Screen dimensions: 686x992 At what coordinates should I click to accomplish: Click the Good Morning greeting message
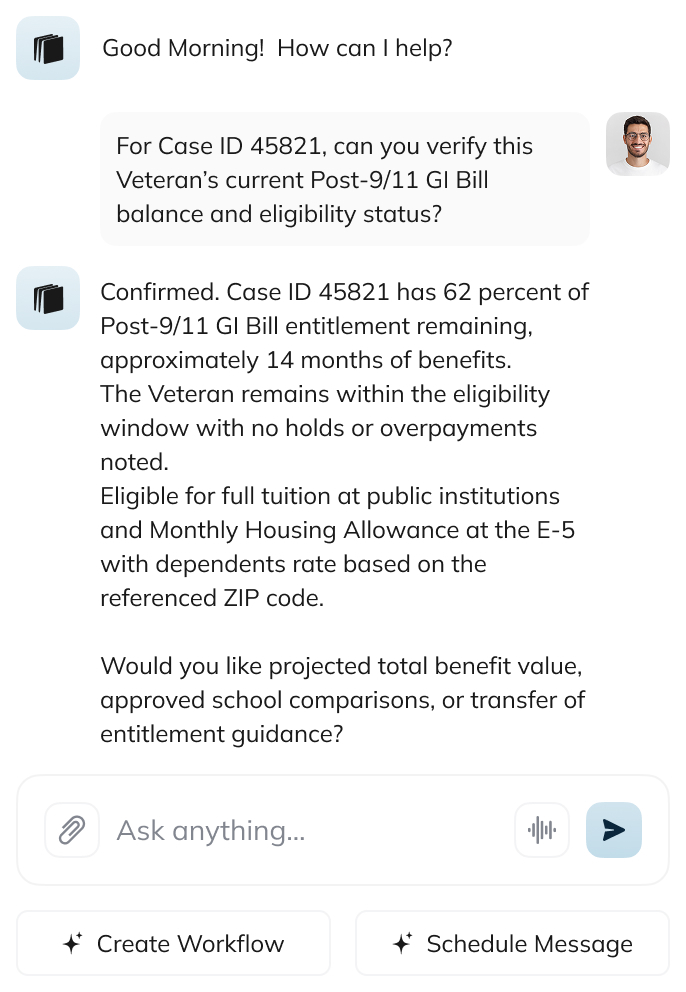[x=277, y=48]
